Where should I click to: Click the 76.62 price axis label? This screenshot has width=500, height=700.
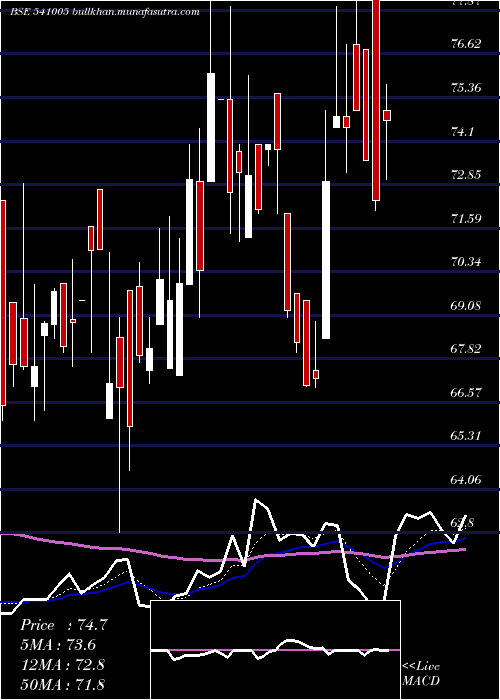click(466, 44)
